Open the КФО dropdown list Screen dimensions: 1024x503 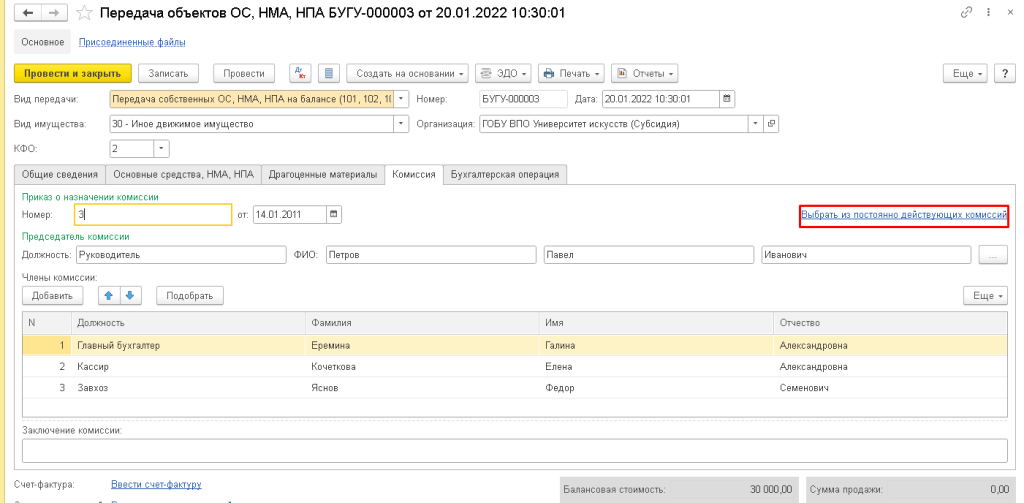[x=161, y=149]
